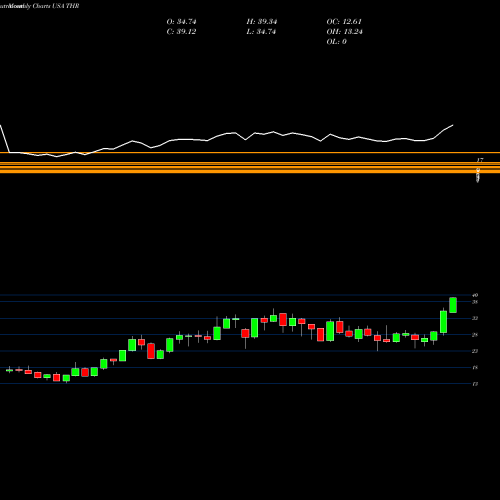
Task: Click the price axis label '13'
Action: pyautogui.click(x=475, y=384)
